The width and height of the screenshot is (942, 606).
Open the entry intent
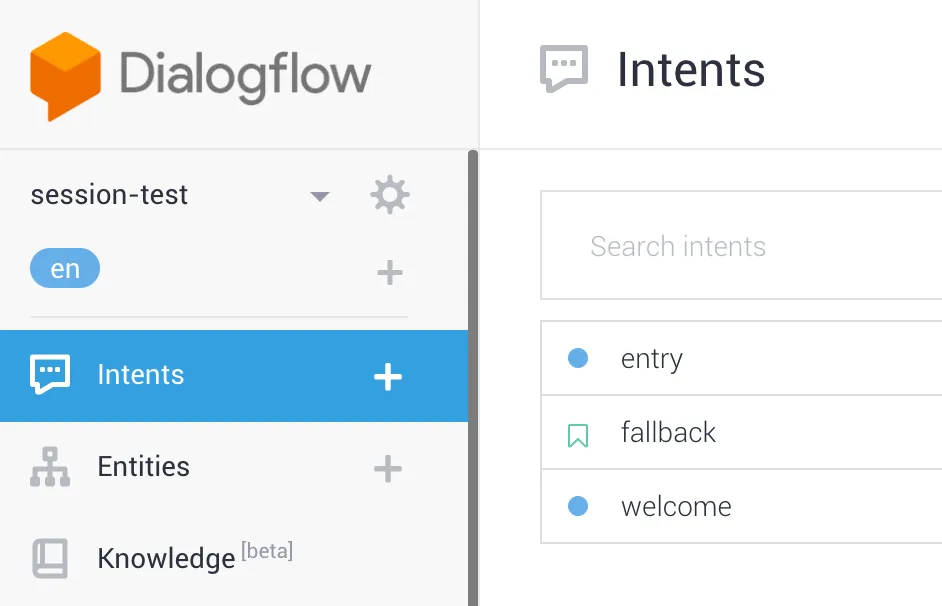(652, 359)
